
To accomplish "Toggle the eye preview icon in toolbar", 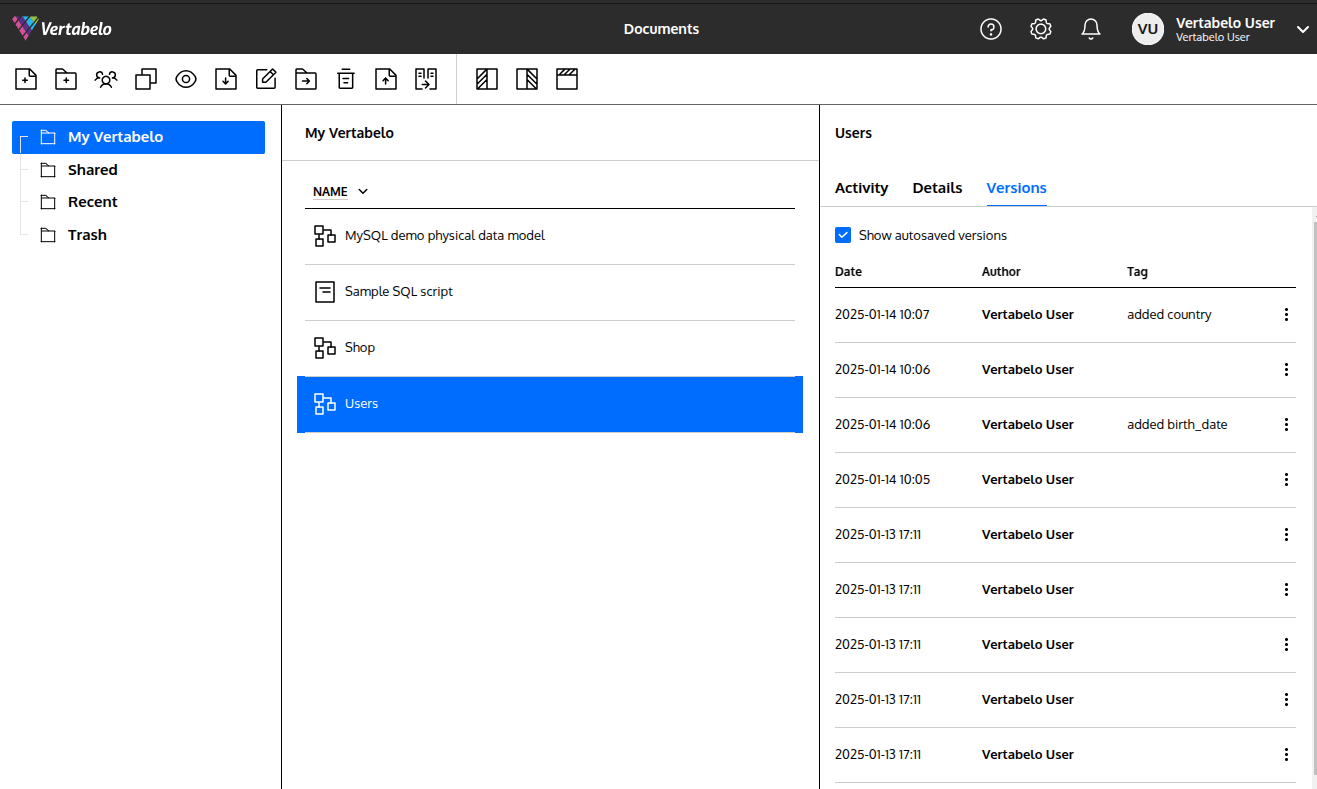I will tap(186, 79).
